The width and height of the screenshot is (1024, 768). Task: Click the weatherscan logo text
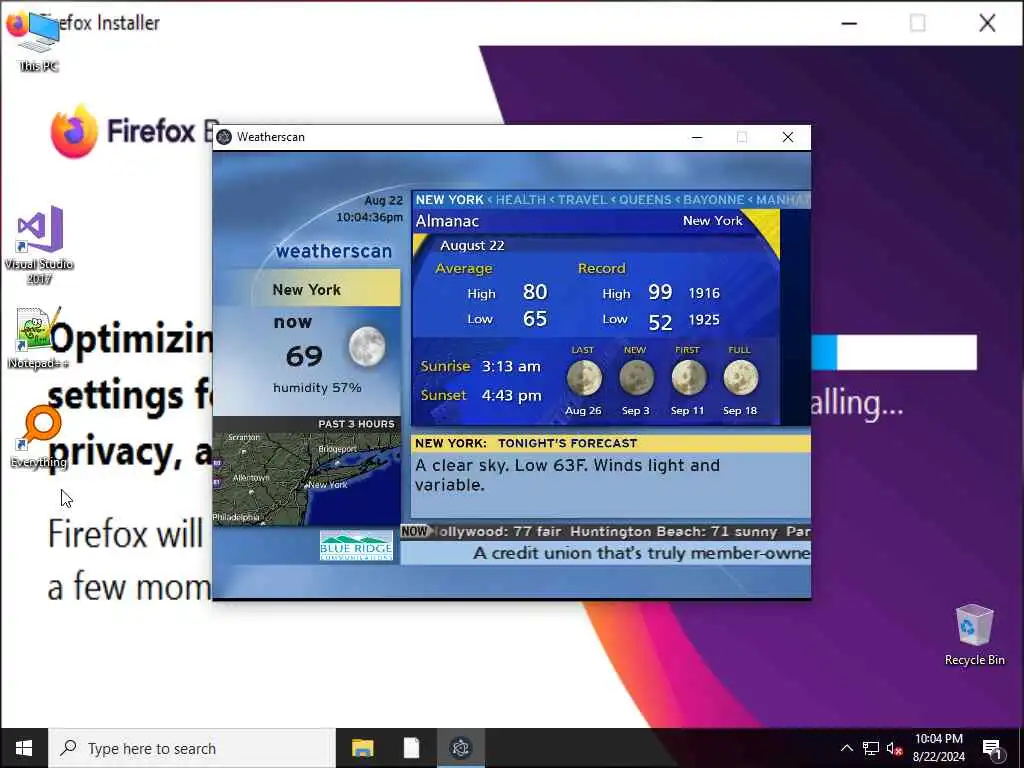click(334, 251)
